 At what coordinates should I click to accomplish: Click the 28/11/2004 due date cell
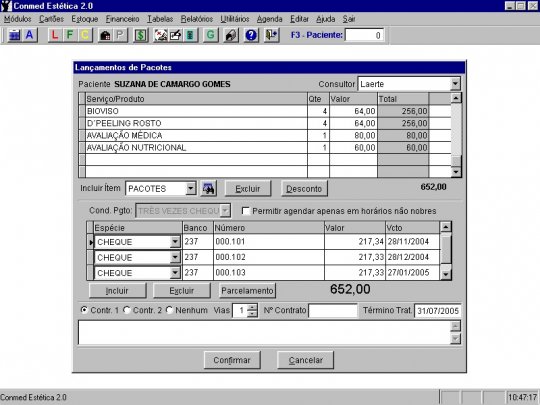tap(412, 241)
